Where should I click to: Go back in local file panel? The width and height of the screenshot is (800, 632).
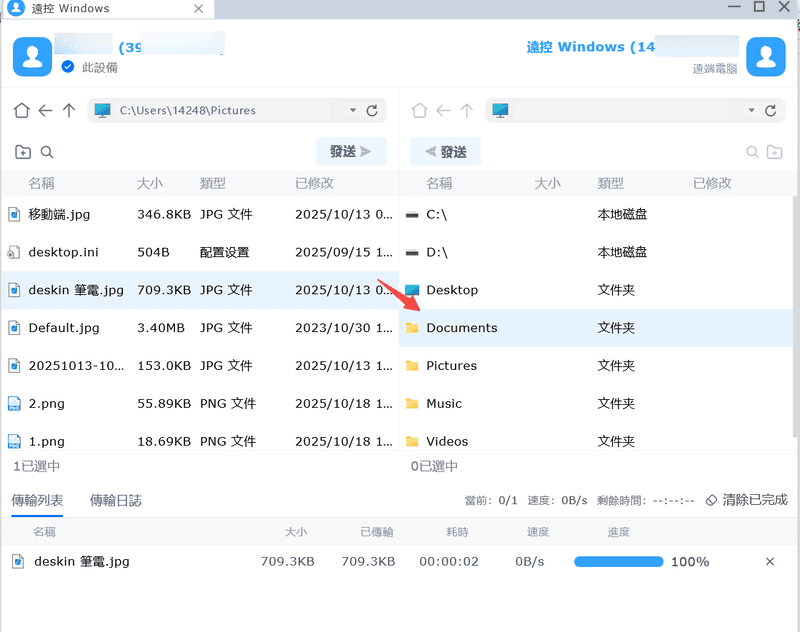click(x=45, y=110)
